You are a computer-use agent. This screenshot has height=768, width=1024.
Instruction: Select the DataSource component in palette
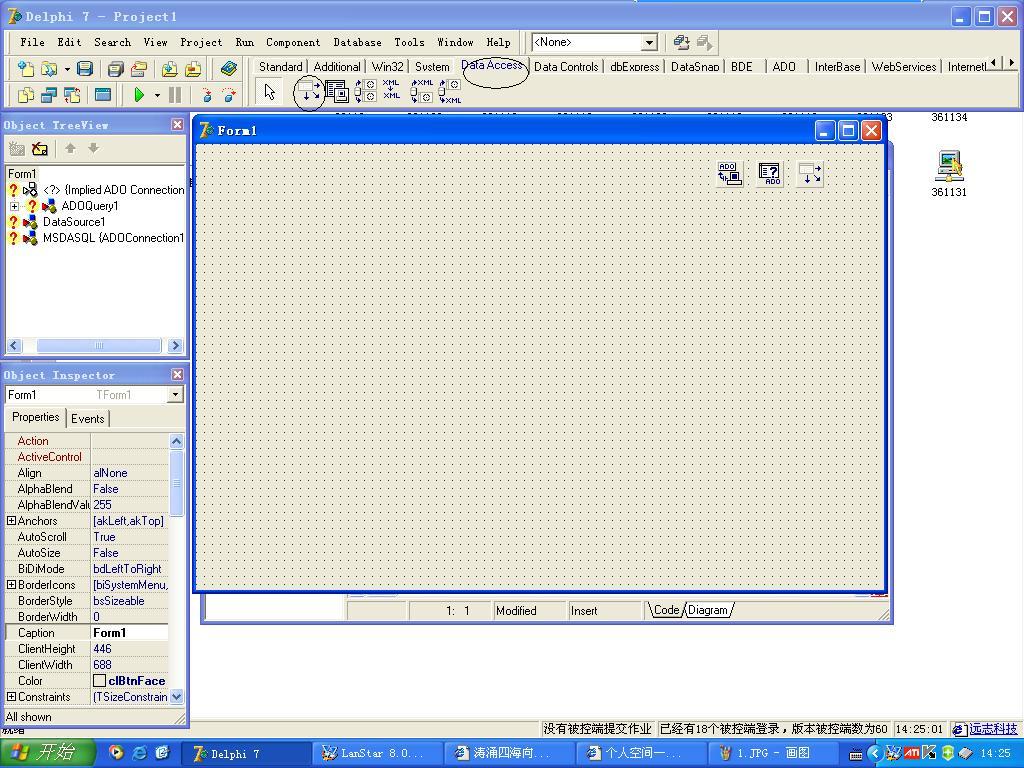pyautogui.click(x=309, y=93)
